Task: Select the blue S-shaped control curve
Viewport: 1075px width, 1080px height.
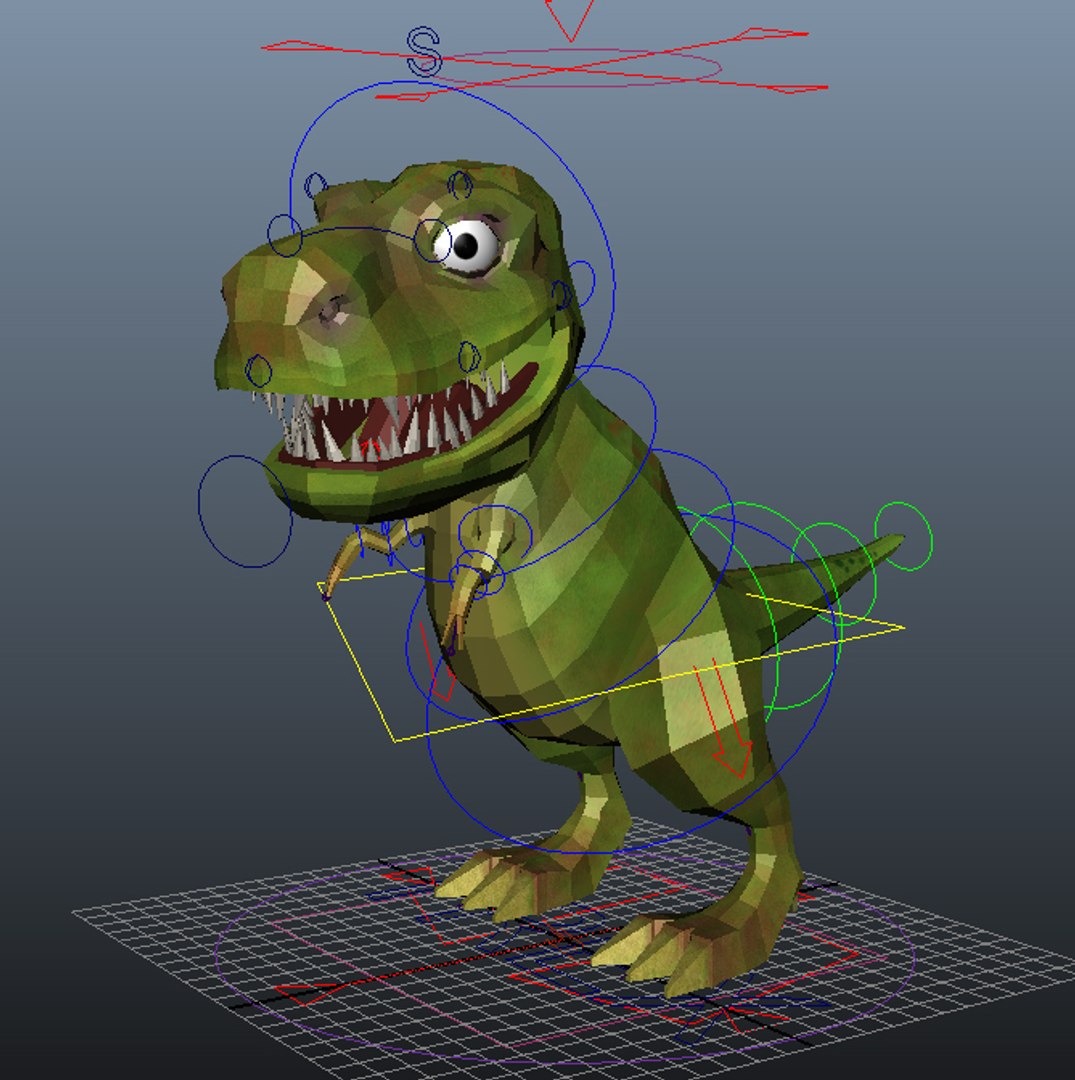Action: click(424, 52)
